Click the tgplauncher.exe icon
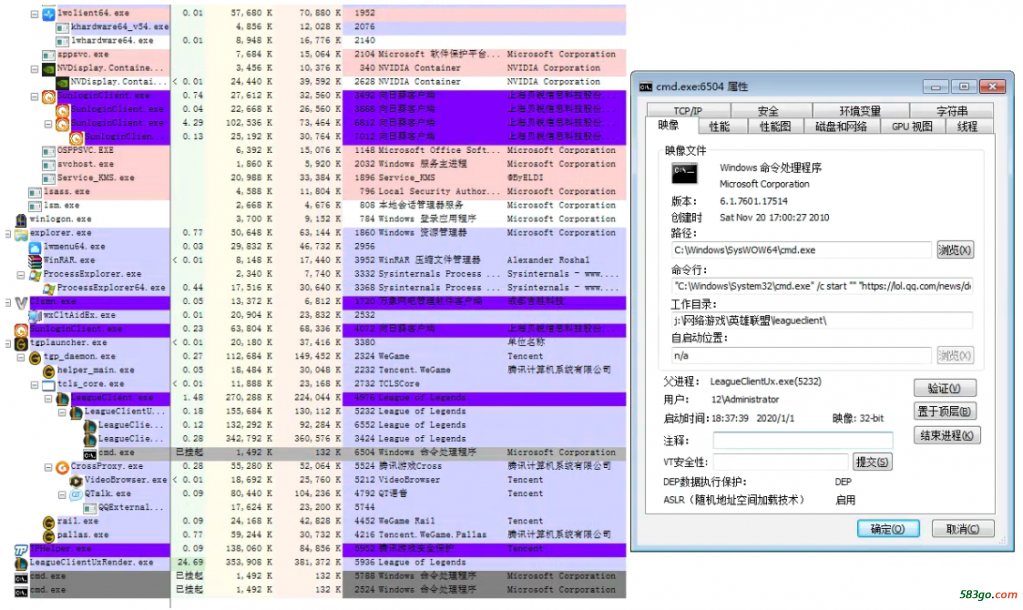The width and height of the screenshot is (1023, 610). pos(21,344)
